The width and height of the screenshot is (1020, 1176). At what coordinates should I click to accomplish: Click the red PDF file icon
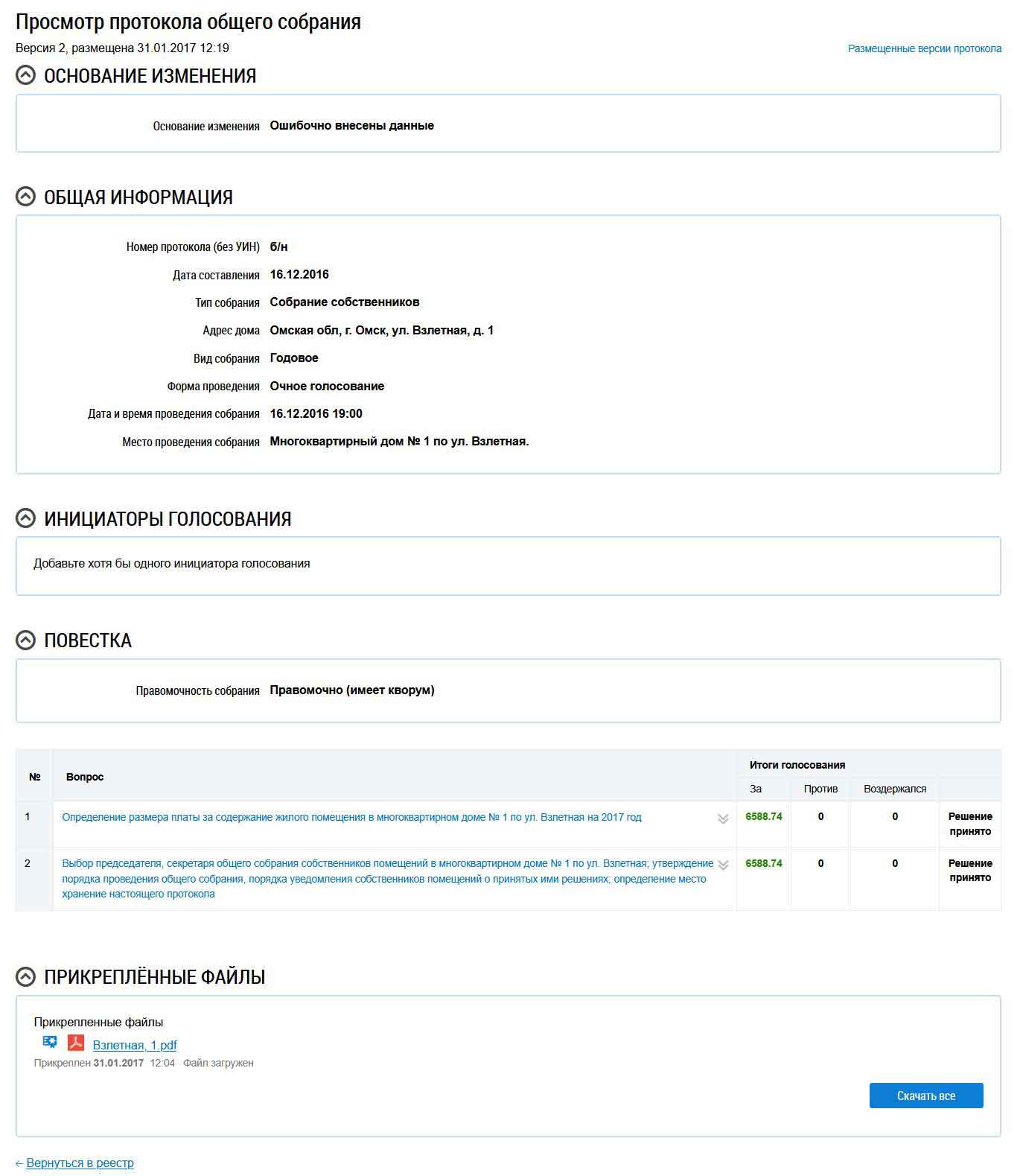(76, 1043)
